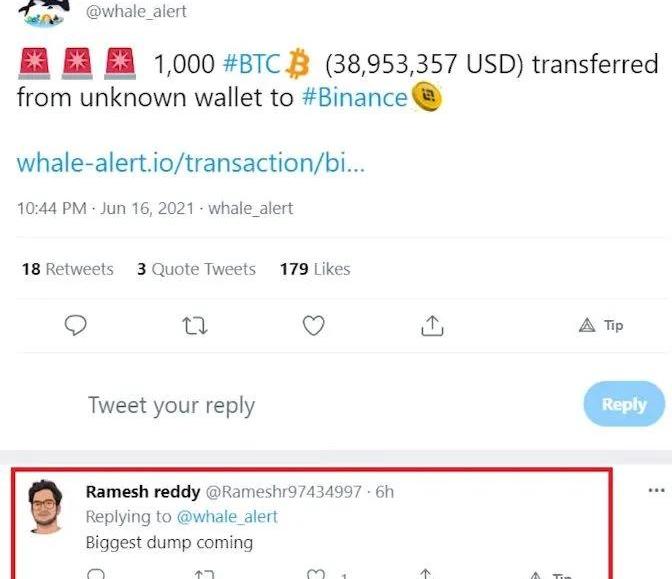Viewport: 672px width, 579px height.
Task: Click the reply speech bubble icon under main tweet
Action: click(x=75, y=325)
